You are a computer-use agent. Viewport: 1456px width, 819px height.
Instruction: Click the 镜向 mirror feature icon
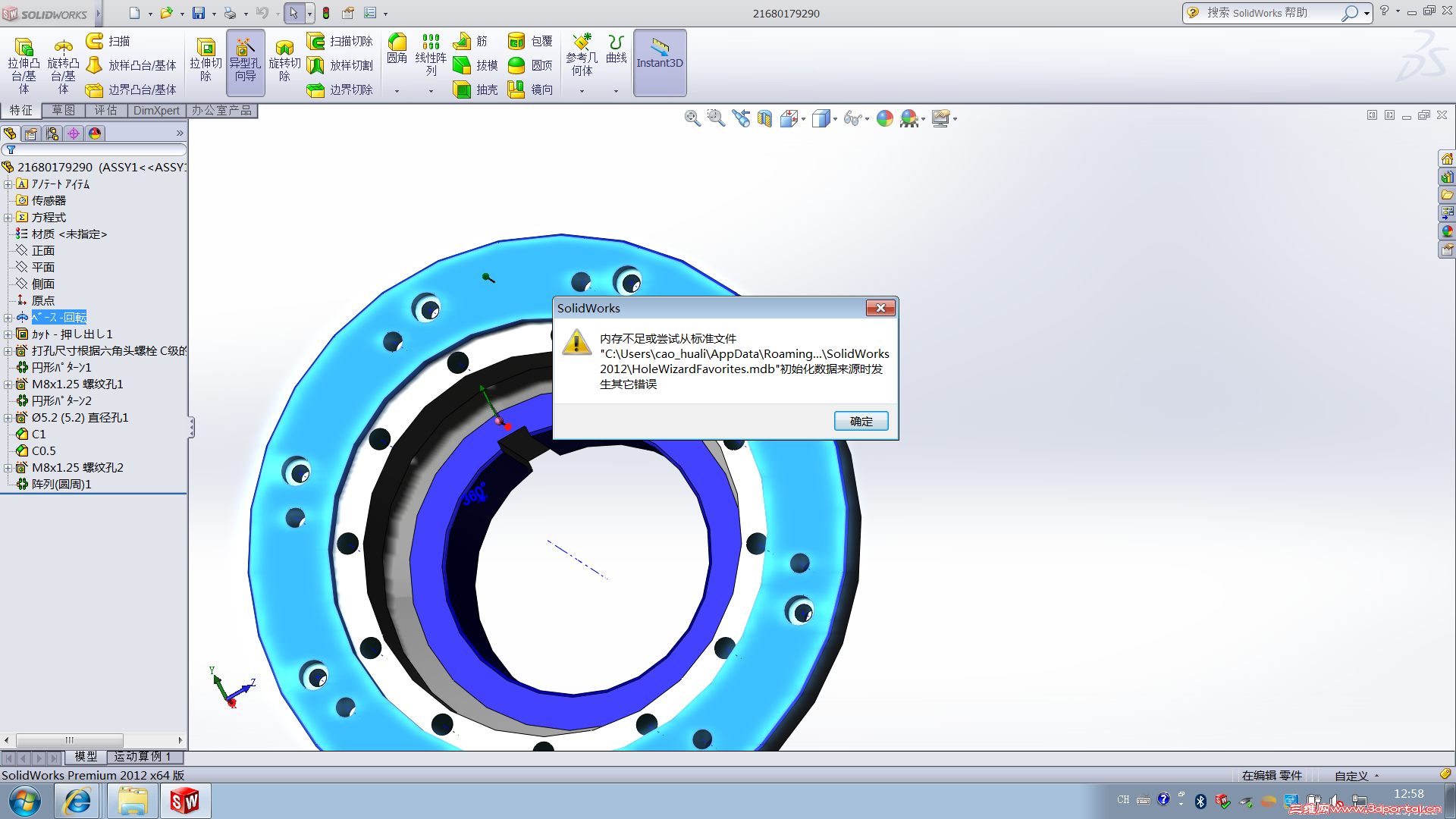coord(516,89)
